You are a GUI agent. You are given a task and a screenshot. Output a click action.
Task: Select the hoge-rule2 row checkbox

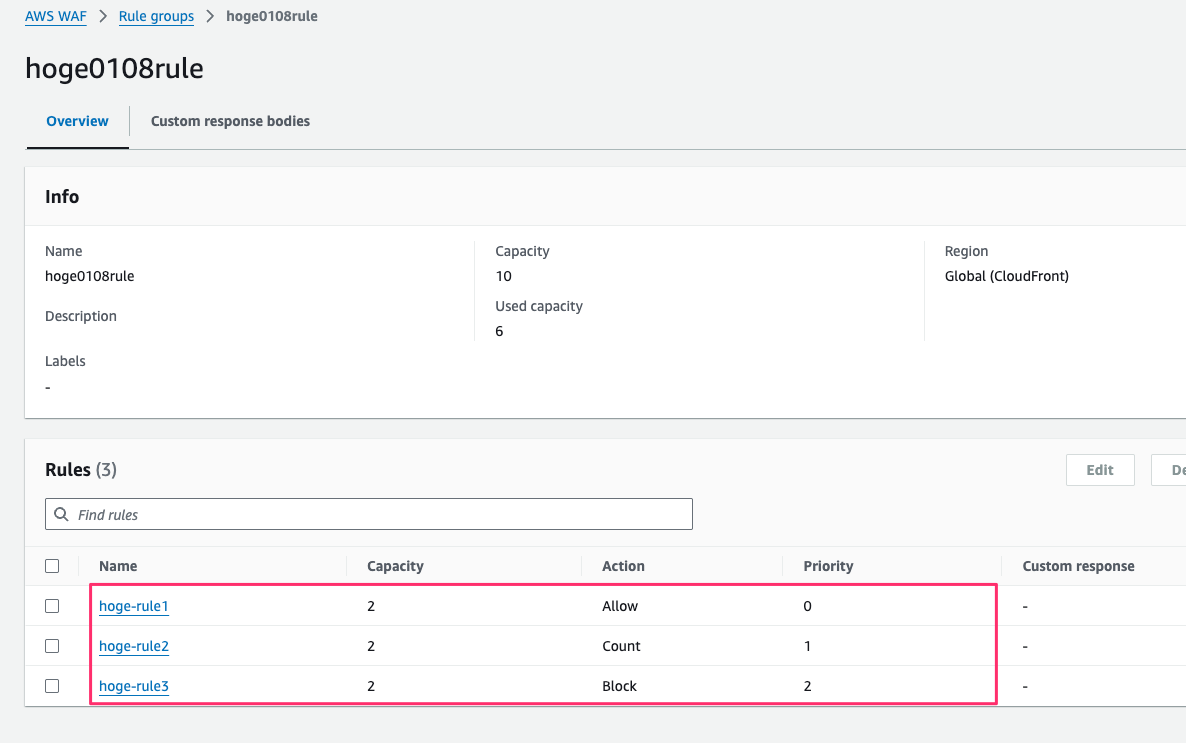[x=52, y=646]
